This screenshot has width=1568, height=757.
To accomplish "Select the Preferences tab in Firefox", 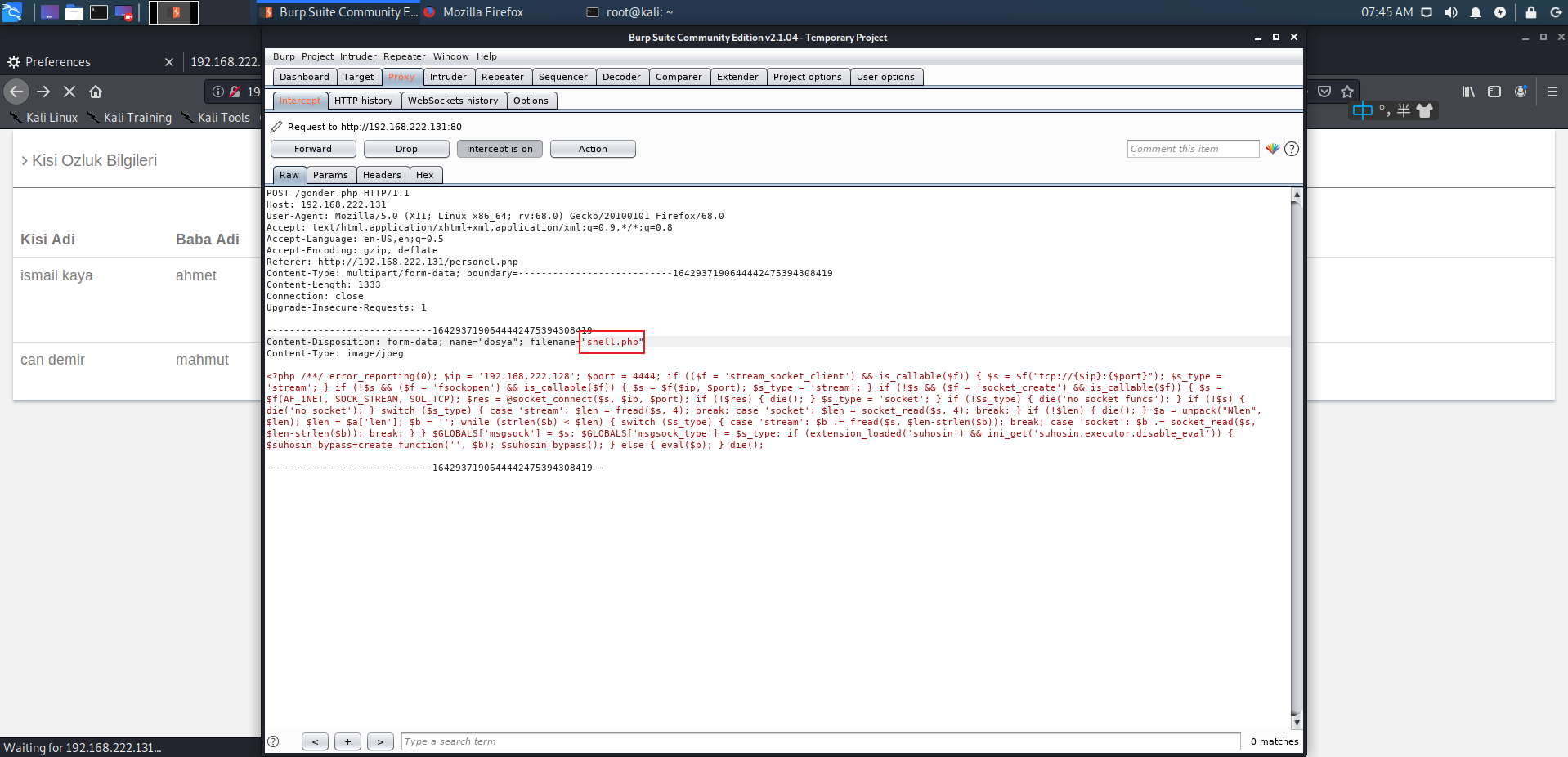I will point(90,62).
